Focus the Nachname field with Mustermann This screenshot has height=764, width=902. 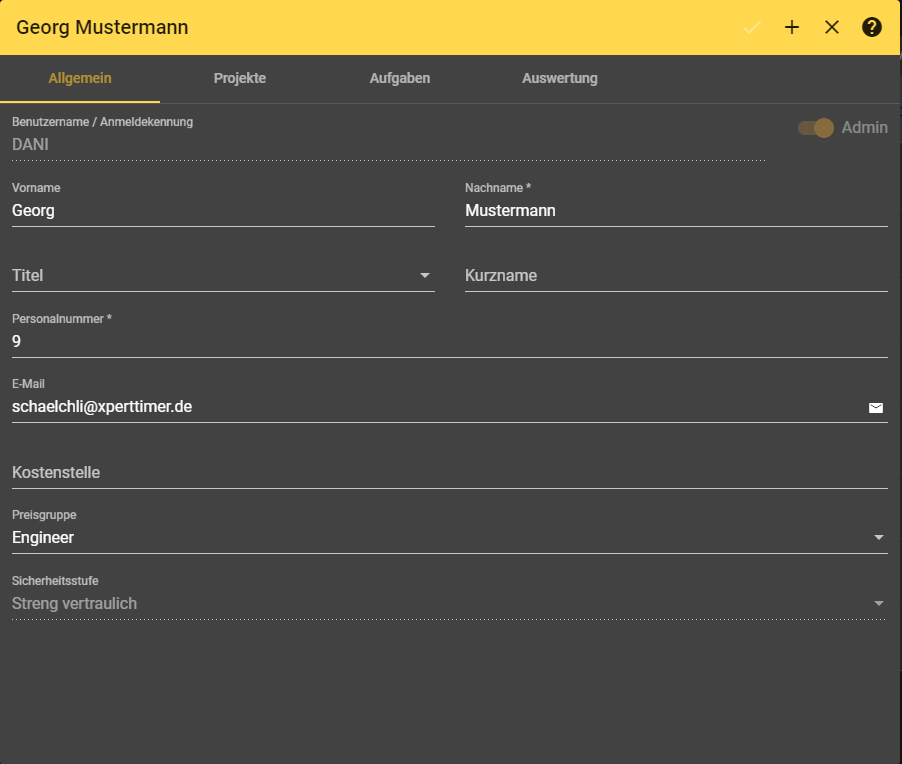[675, 211]
